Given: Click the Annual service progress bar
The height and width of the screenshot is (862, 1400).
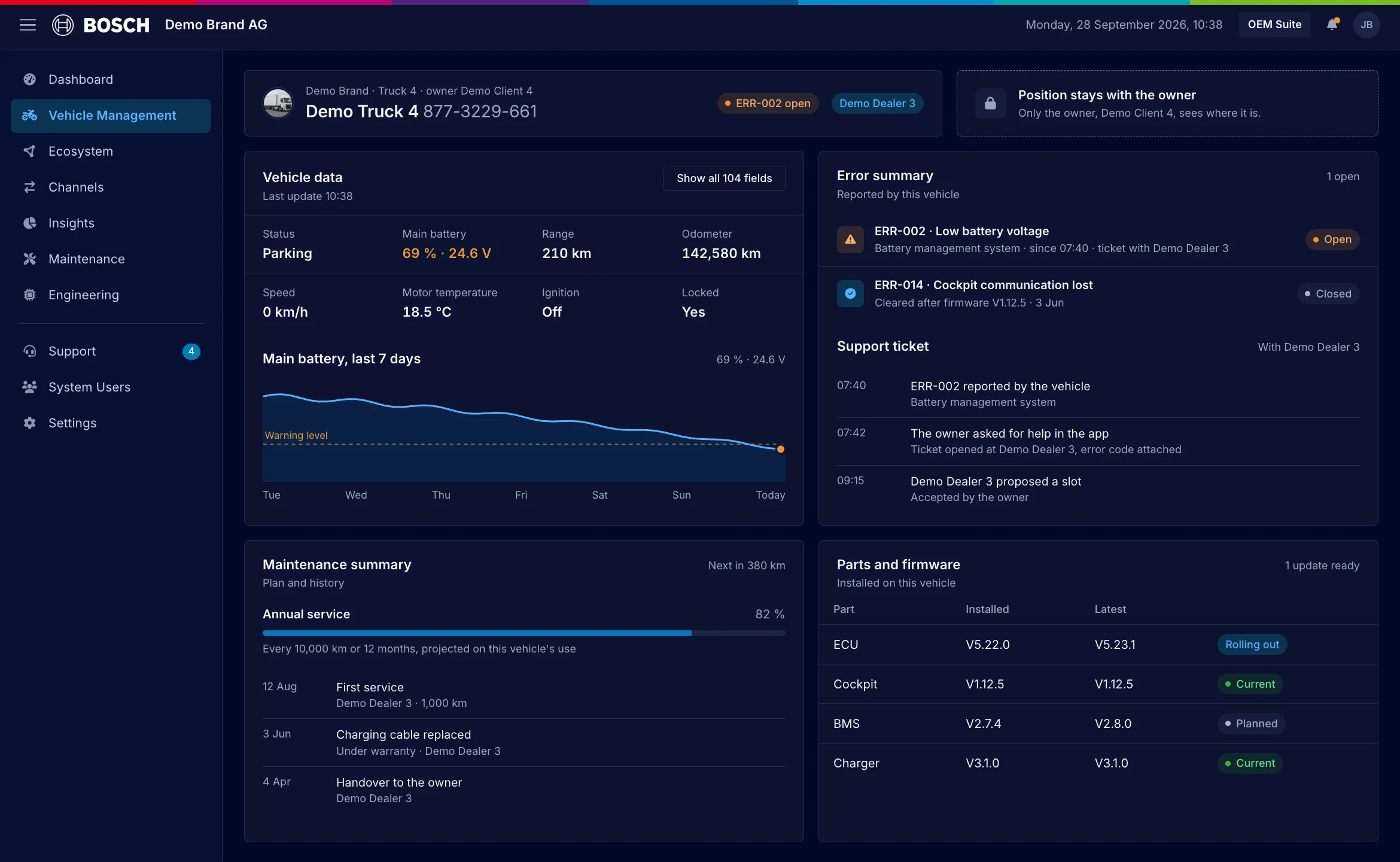Looking at the screenshot, I should pyautogui.click(x=524, y=633).
